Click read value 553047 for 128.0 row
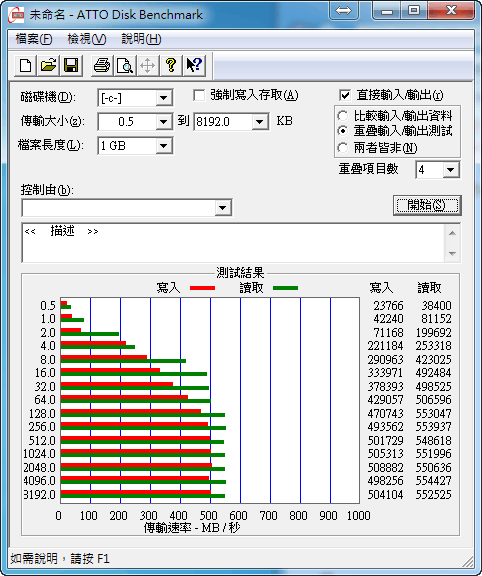The width and height of the screenshot is (482, 576). (x=434, y=414)
